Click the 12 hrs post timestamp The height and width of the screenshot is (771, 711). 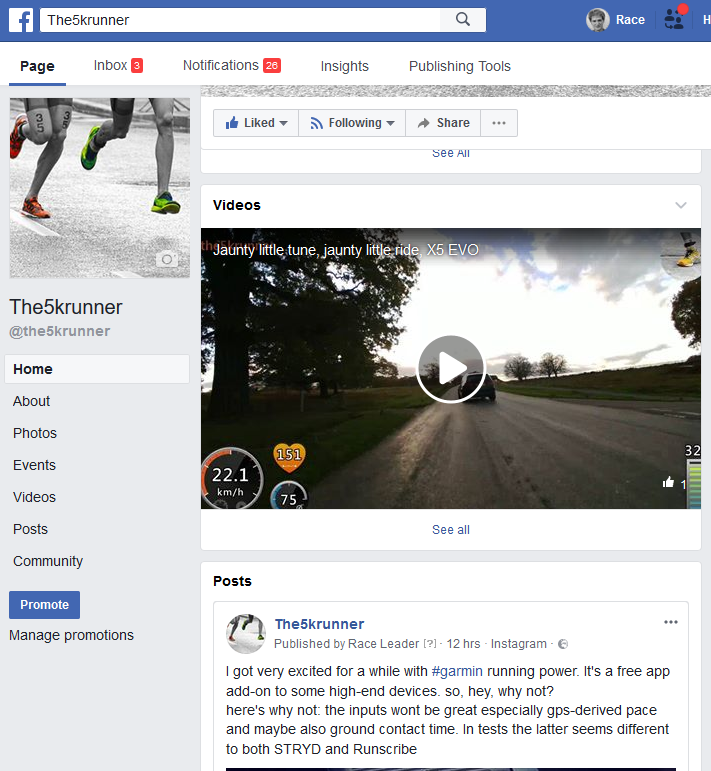point(463,644)
